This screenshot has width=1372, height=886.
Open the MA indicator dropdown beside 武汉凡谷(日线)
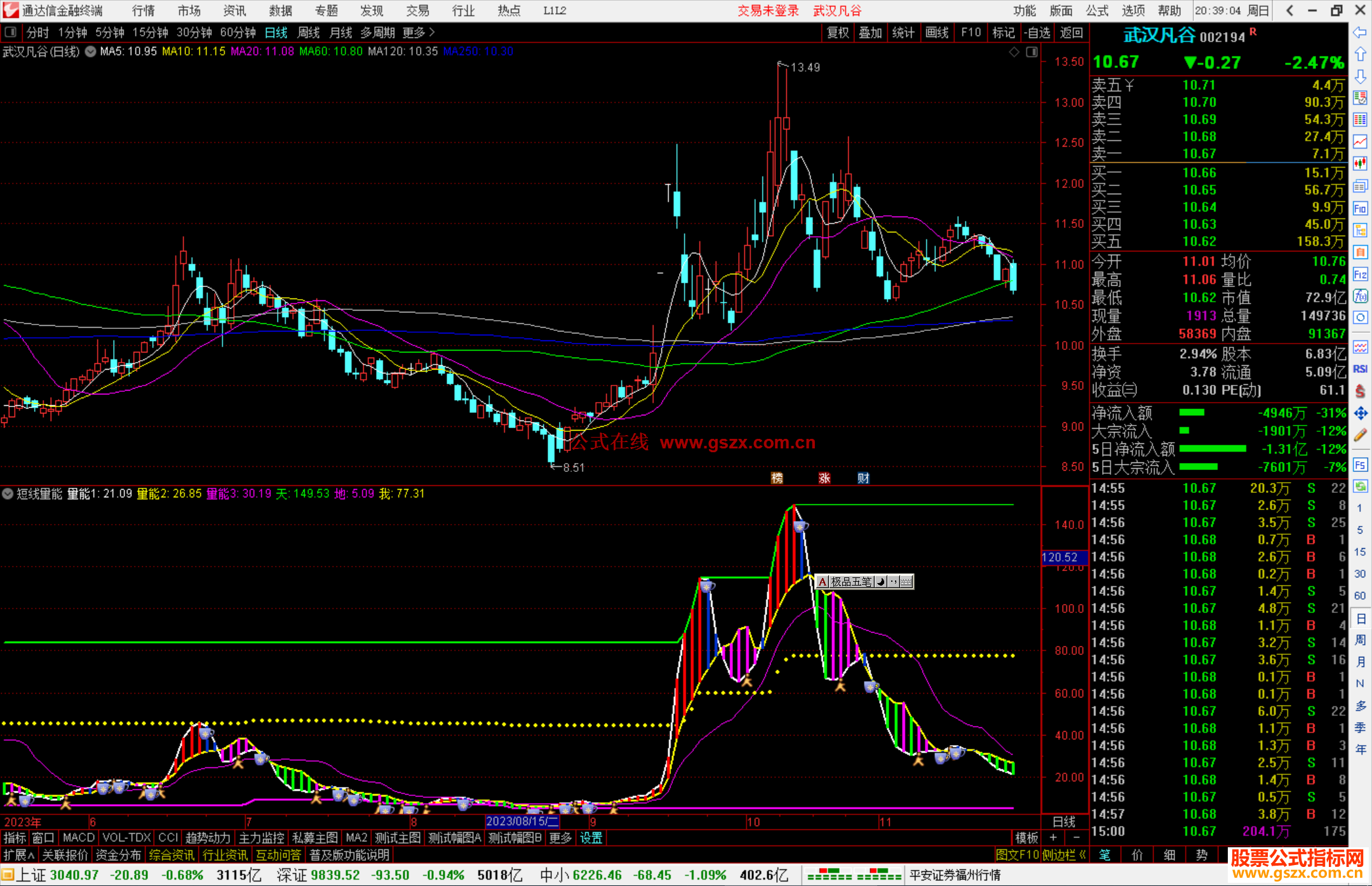(x=90, y=52)
